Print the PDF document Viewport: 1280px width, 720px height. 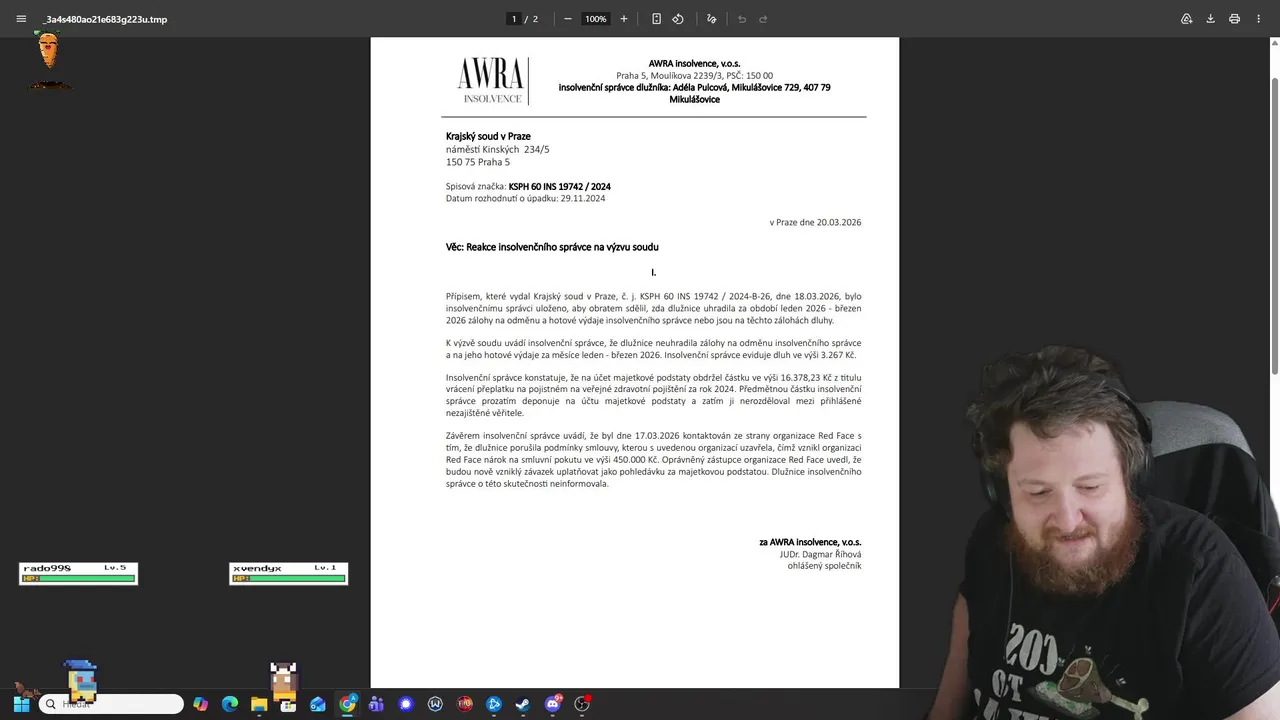click(x=1234, y=19)
